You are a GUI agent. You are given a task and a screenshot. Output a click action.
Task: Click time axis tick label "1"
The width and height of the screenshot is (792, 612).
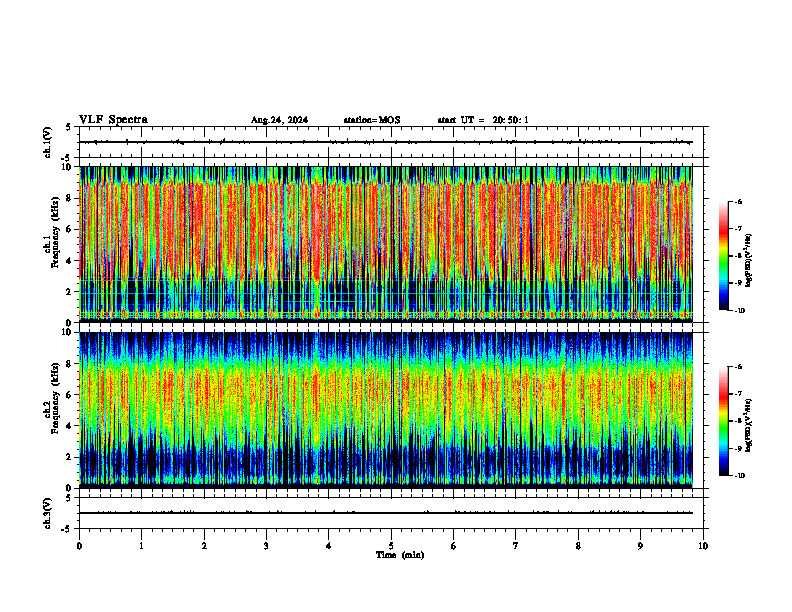(x=142, y=546)
